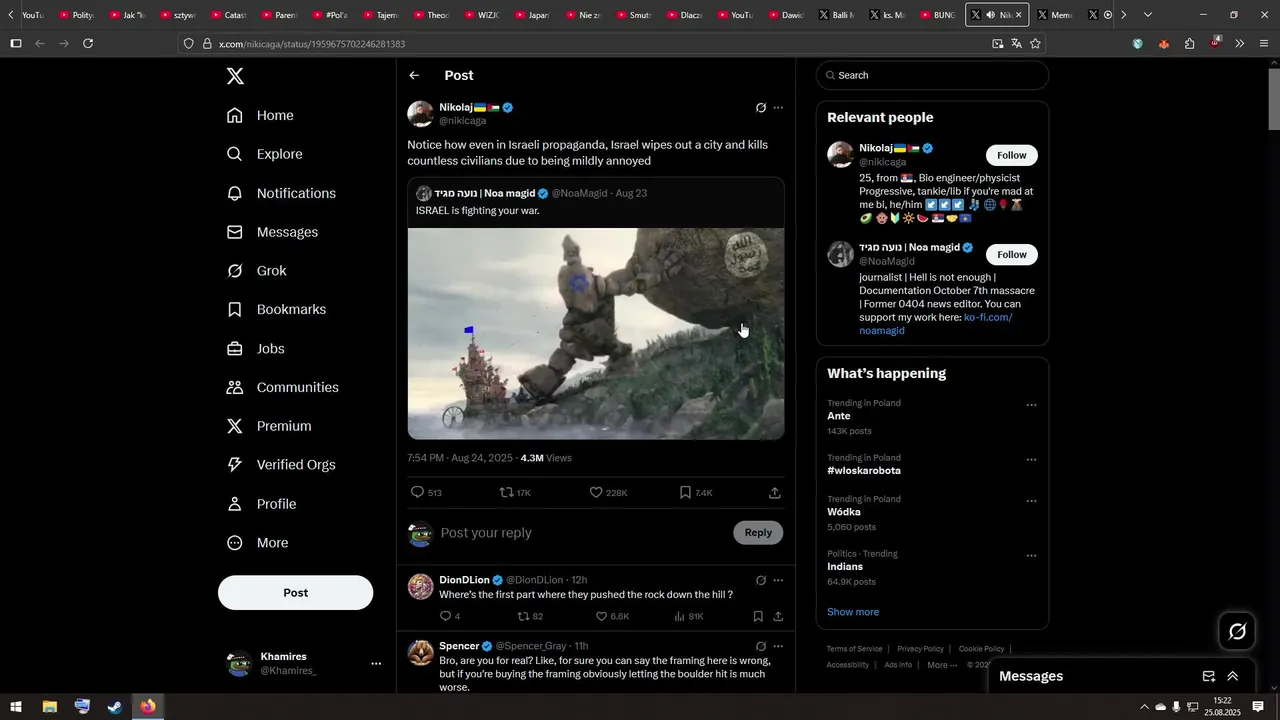Click the white Post button
Image resolution: width=1280 pixels, height=720 pixels.
(295, 593)
